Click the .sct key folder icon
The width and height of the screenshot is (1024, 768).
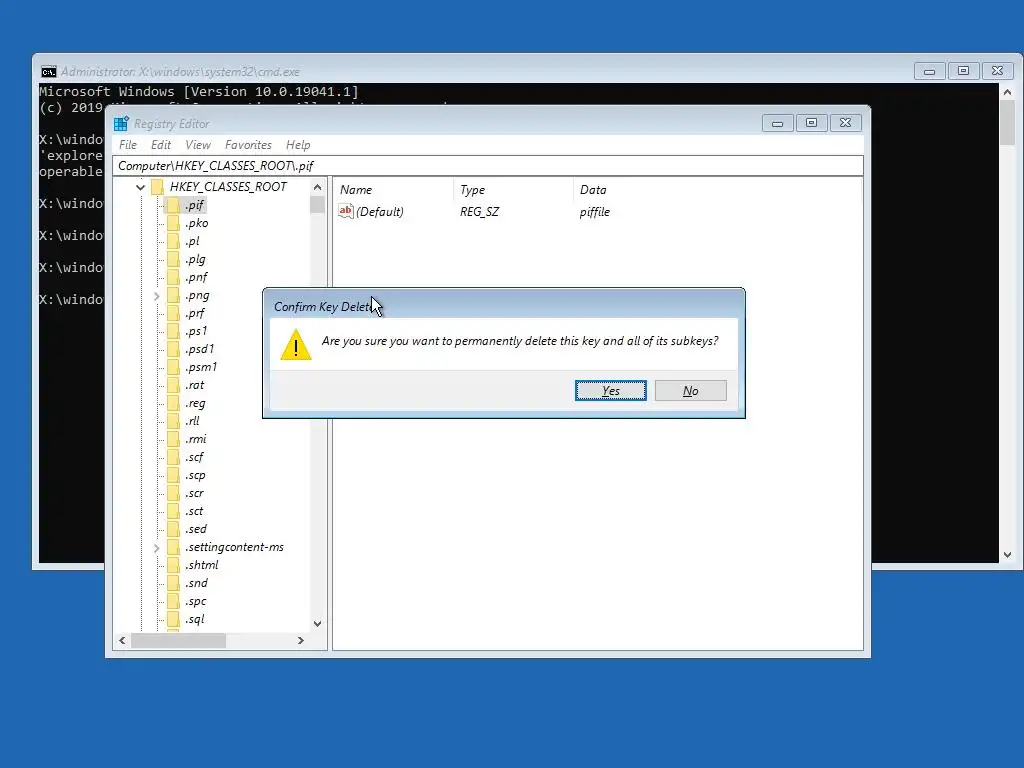point(173,511)
